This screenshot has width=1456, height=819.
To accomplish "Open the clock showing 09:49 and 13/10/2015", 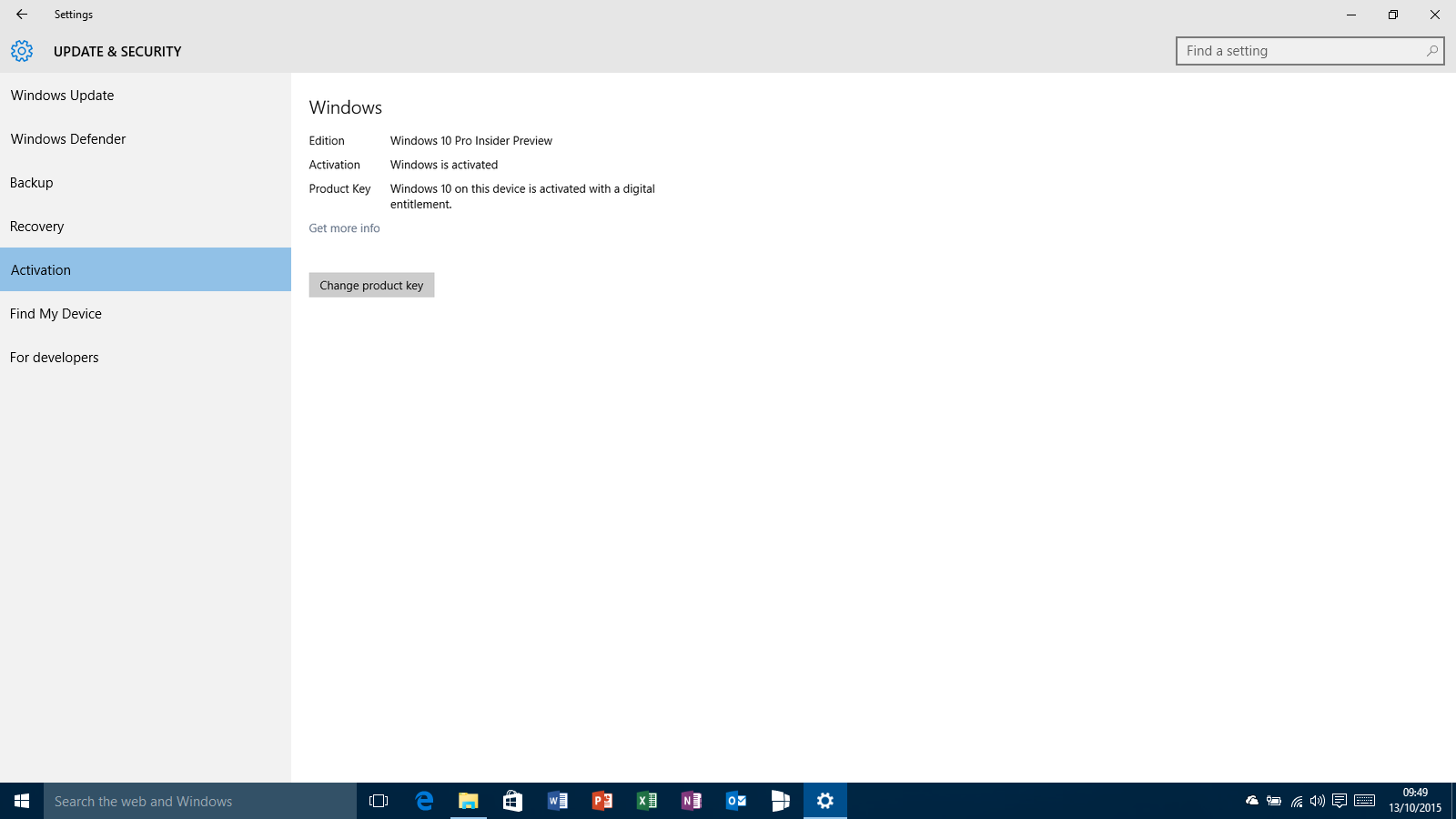I will [1415, 801].
